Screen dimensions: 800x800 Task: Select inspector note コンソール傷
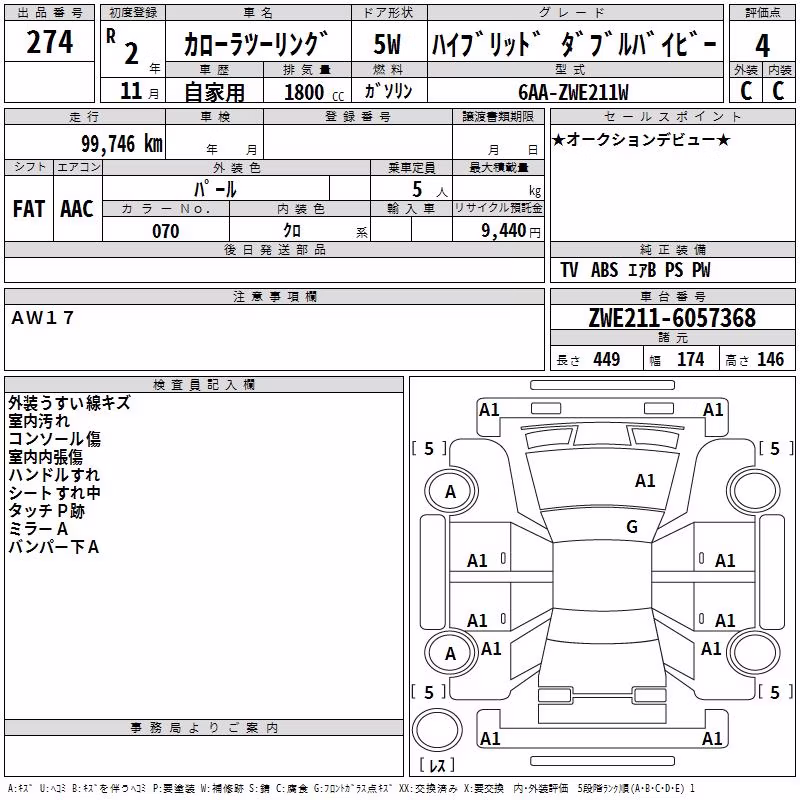click(55, 439)
